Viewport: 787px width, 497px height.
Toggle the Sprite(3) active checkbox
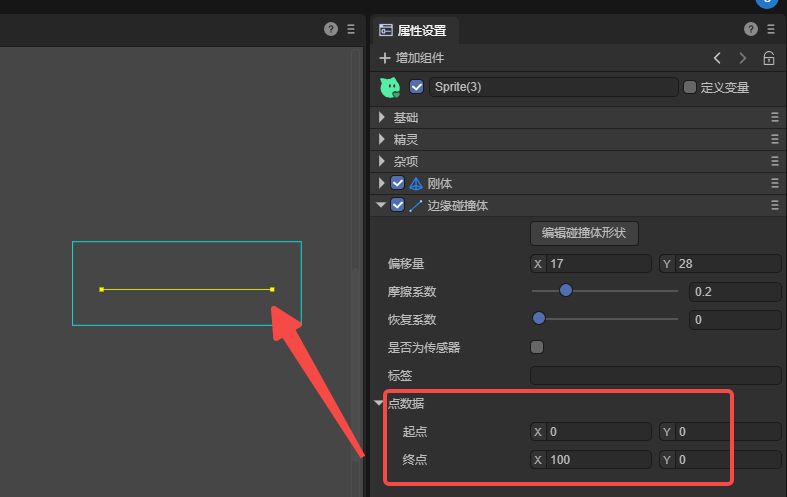pos(417,87)
